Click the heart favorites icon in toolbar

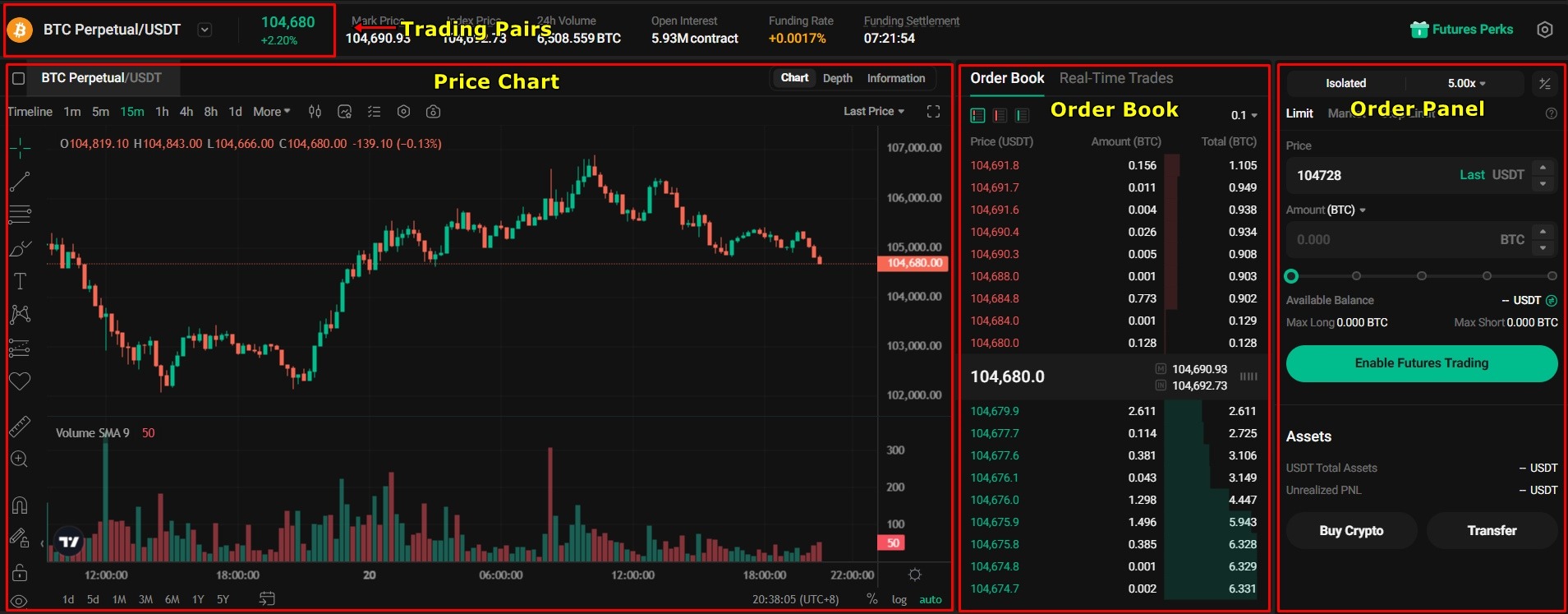tap(20, 381)
